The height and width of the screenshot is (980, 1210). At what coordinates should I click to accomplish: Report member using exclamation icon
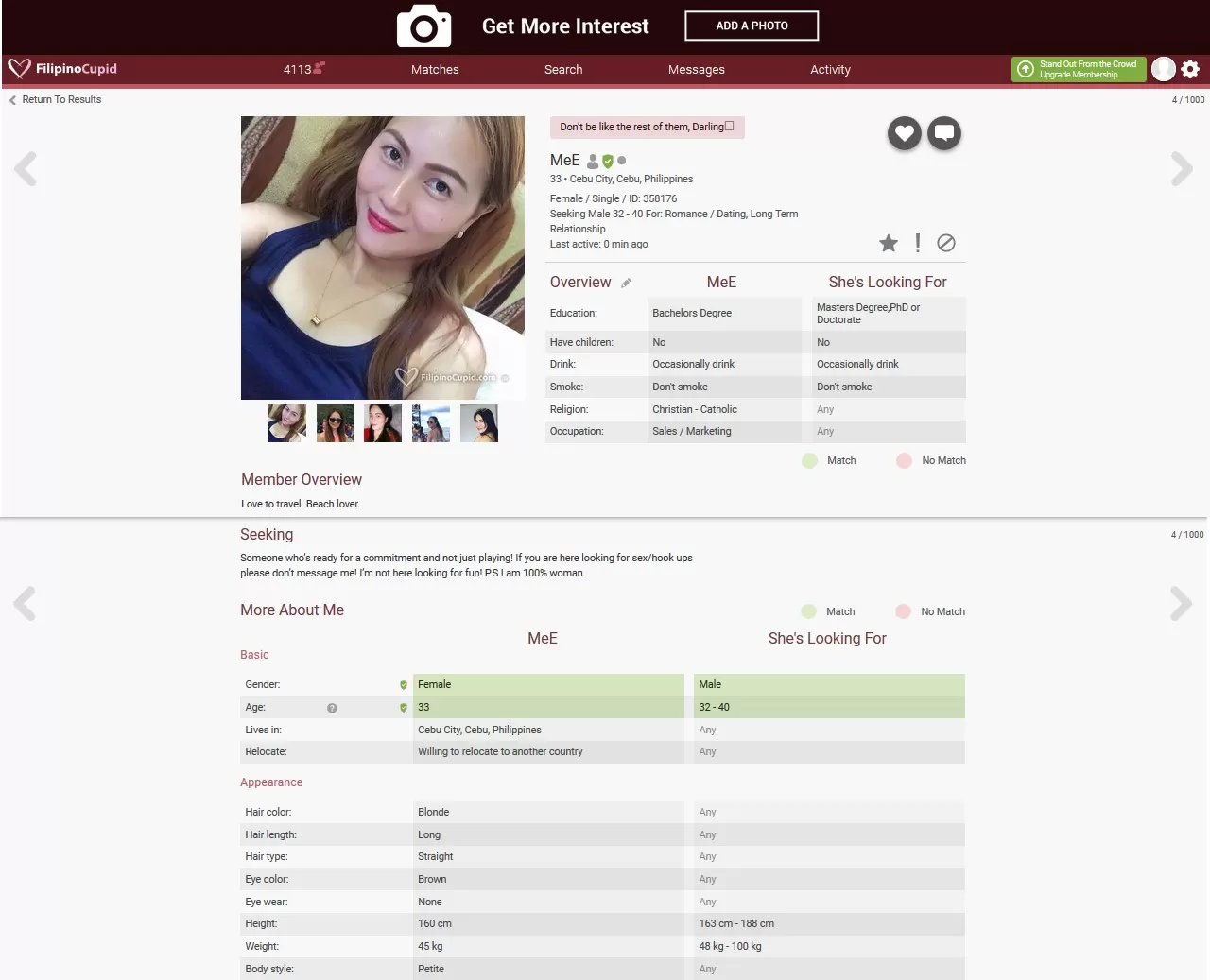(x=917, y=244)
